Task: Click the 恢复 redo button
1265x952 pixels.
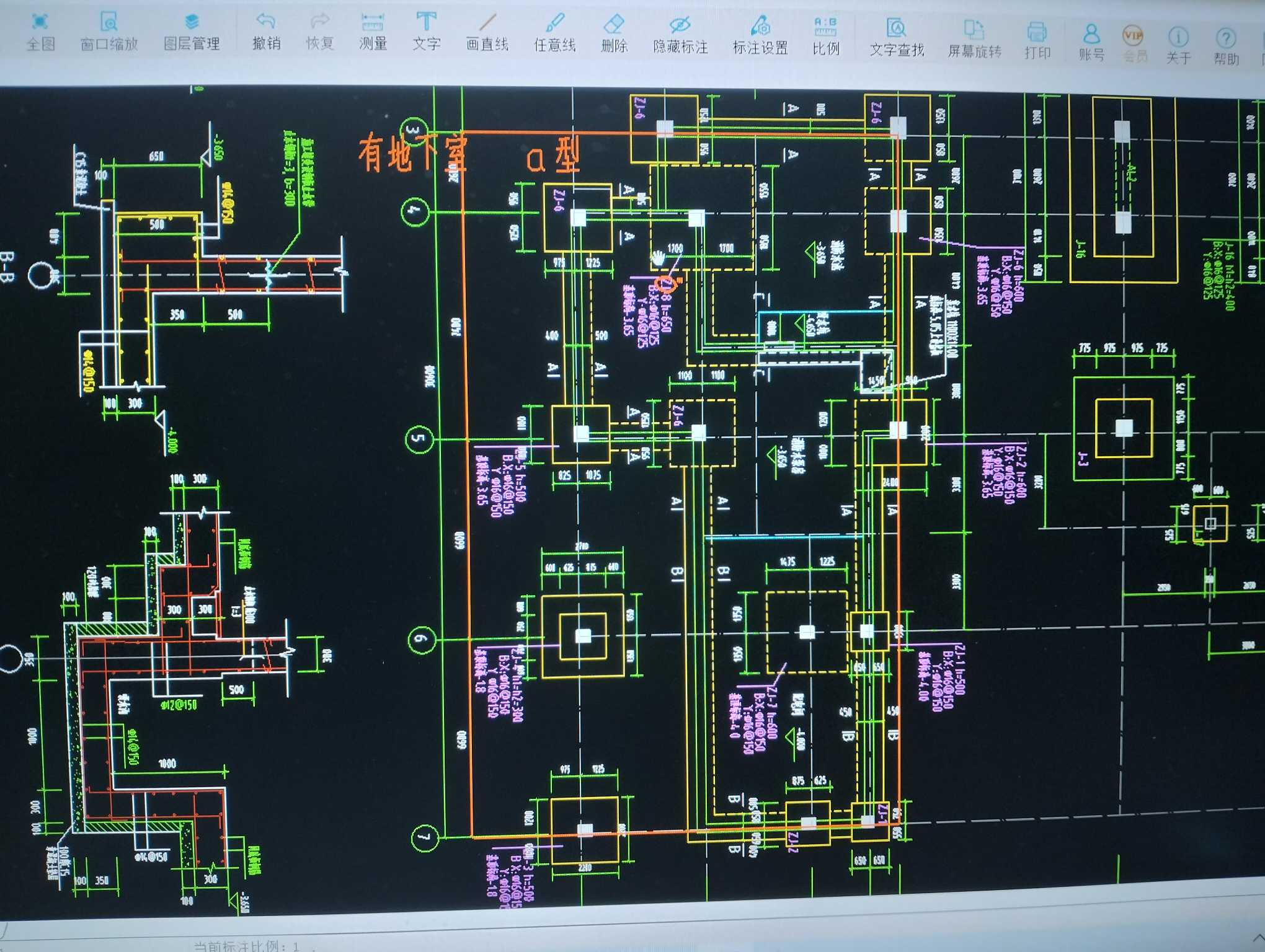Action: (320, 32)
